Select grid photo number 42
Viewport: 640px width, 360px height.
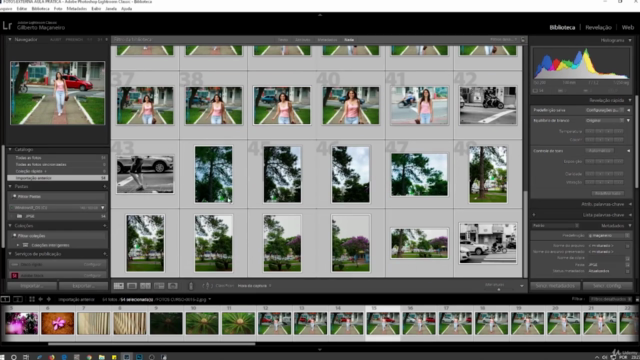[488, 105]
